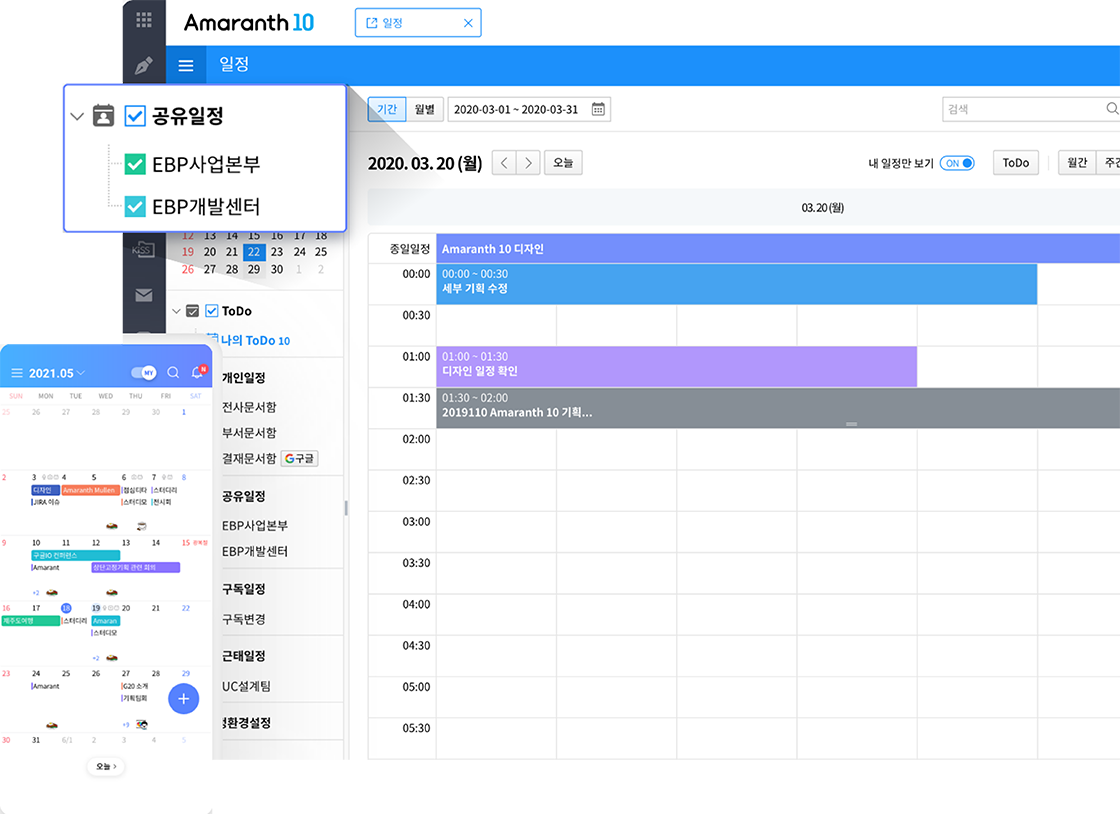Image resolution: width=1120 pixels, height=814 pixels.
Task: Open the 2019110 Amaranth 10 기획 event
Action: (x=778, y=408)
